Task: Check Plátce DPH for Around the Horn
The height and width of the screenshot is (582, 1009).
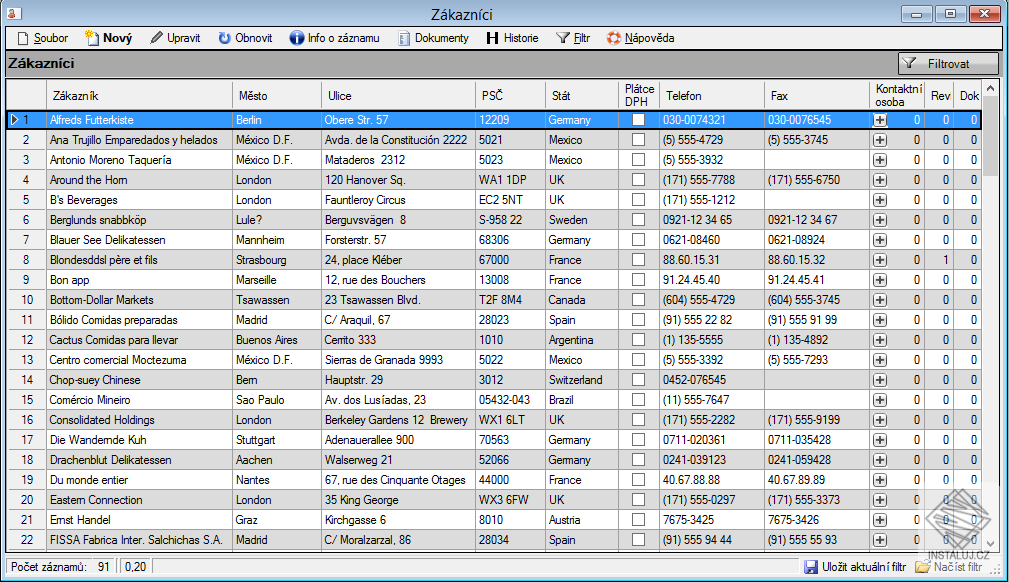Action: (x=638, y=180)
